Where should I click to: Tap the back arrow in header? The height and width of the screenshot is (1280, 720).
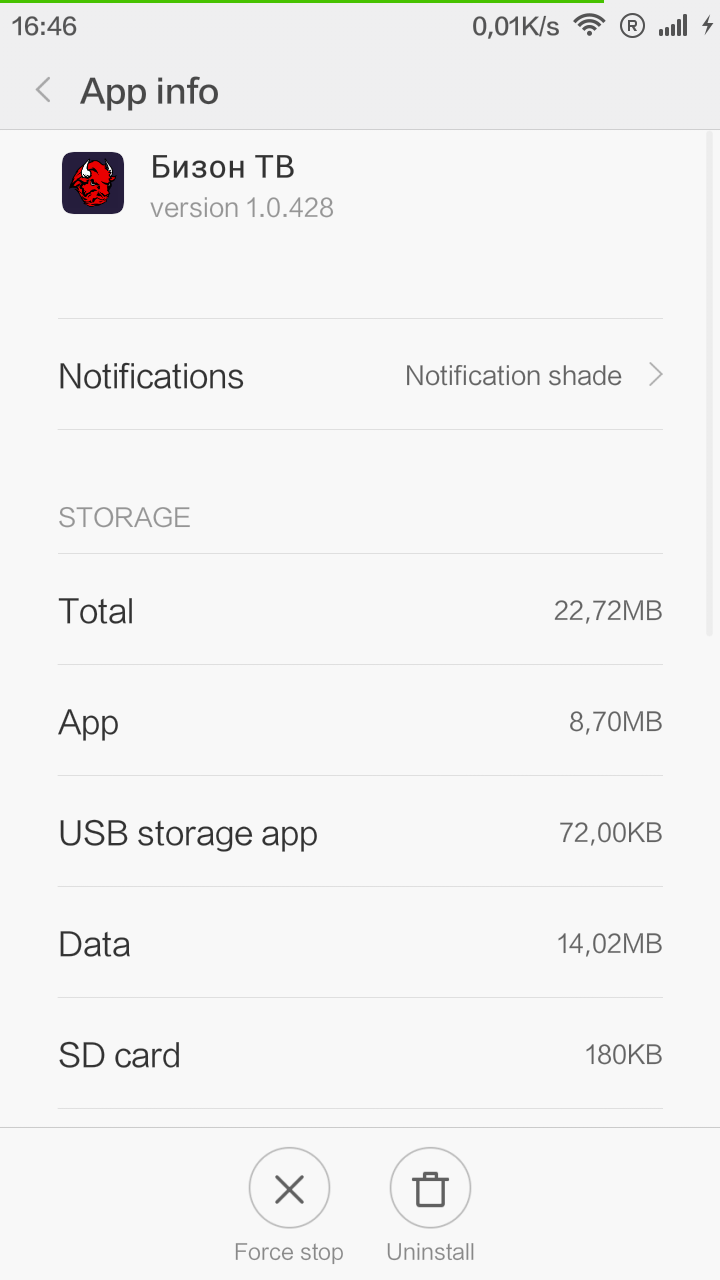point(43,91)
